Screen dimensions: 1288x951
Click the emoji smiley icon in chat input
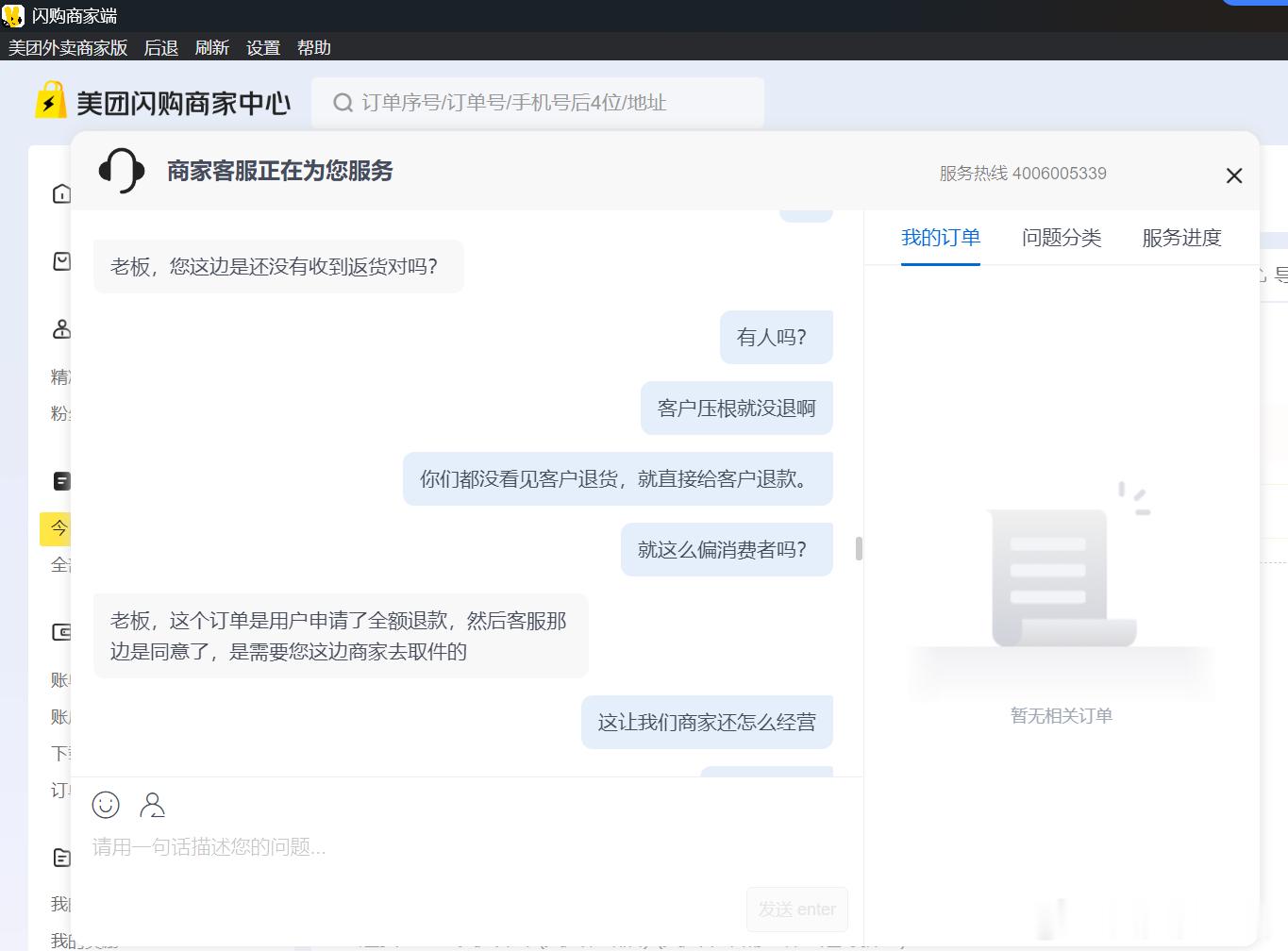coord(106,805)
